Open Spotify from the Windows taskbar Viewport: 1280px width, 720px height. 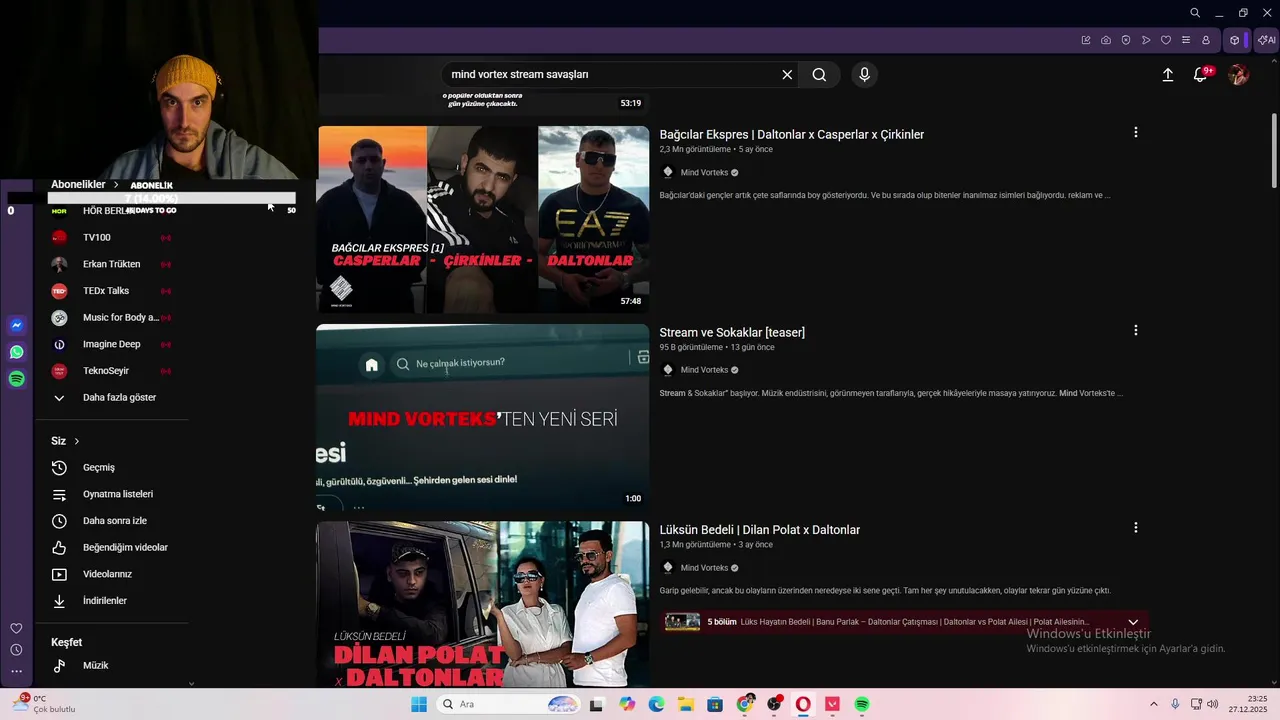(x=862, y=704)
